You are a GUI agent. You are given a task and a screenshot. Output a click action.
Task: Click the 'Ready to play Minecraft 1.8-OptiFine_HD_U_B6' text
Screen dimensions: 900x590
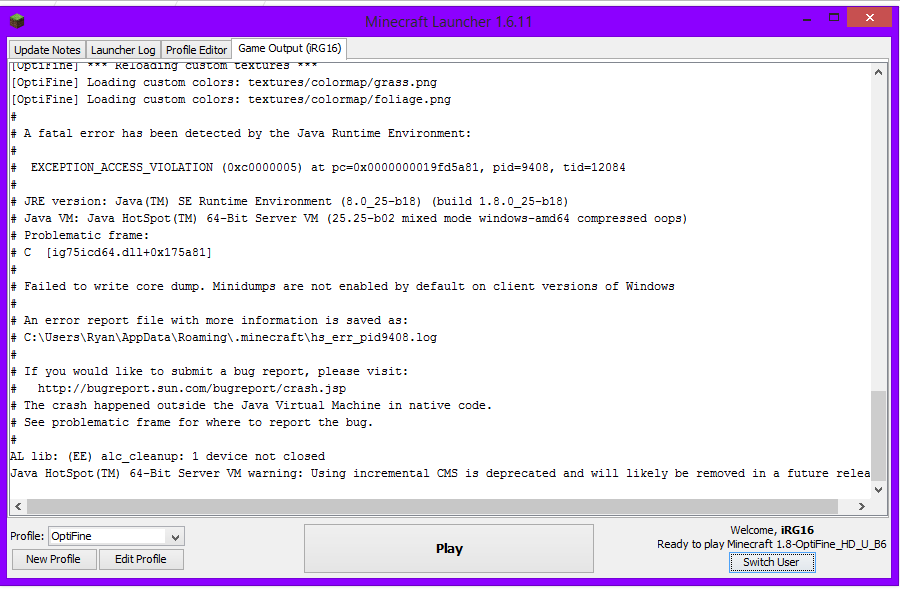point(771,544)
